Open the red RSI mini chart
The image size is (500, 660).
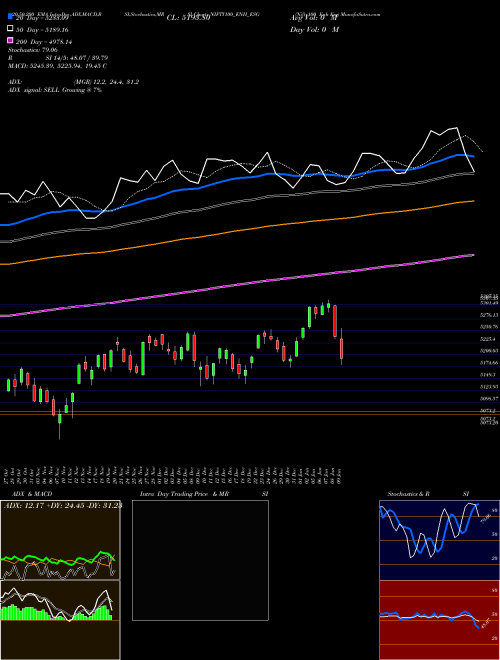tap(439, 620)
